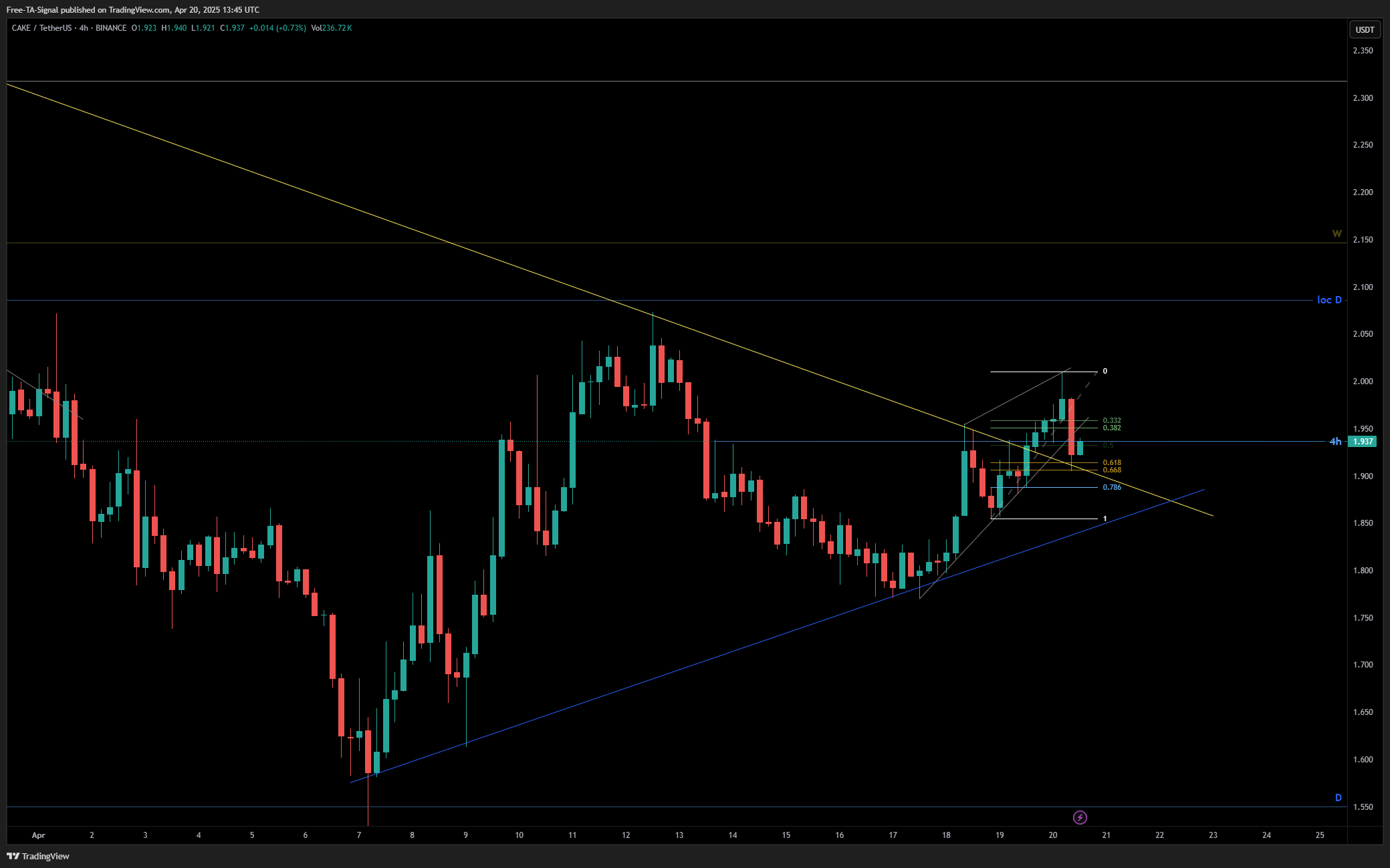1390x868 pixels.
Task: Click date 12 on the time axis
Action: pyautogui.click(x=626, y=835)
